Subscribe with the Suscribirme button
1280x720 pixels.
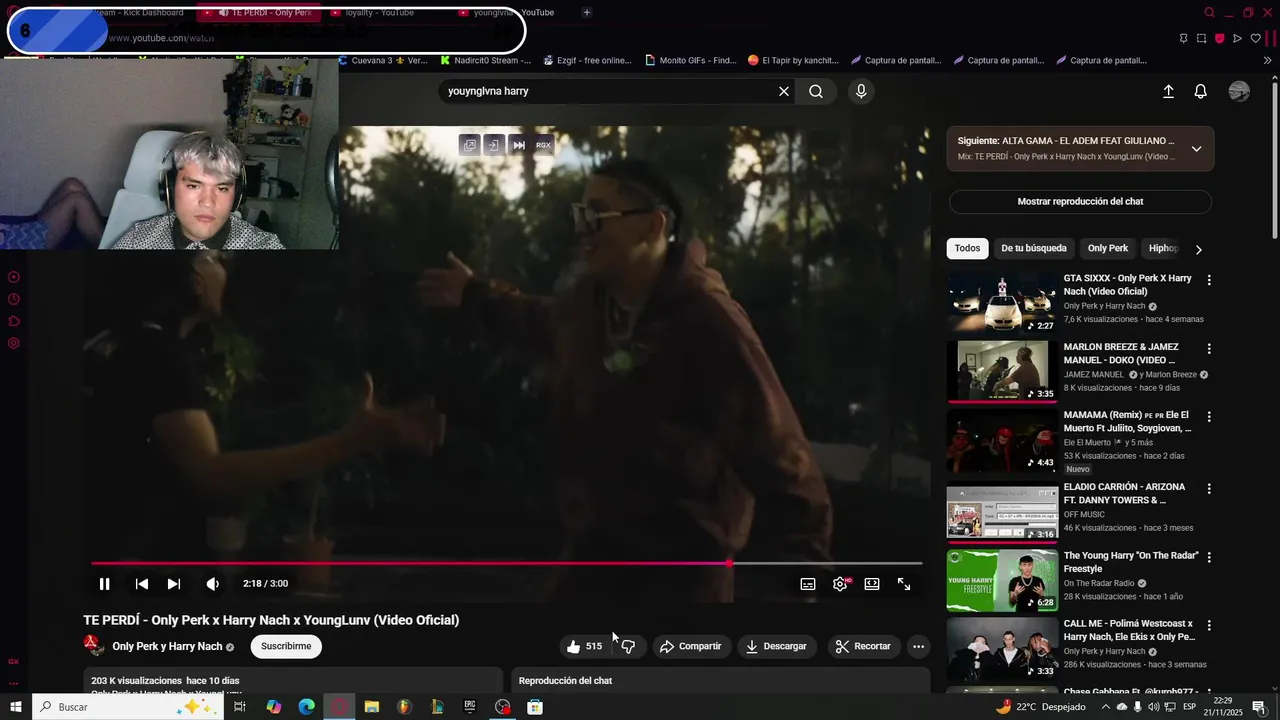click(286, 646)
